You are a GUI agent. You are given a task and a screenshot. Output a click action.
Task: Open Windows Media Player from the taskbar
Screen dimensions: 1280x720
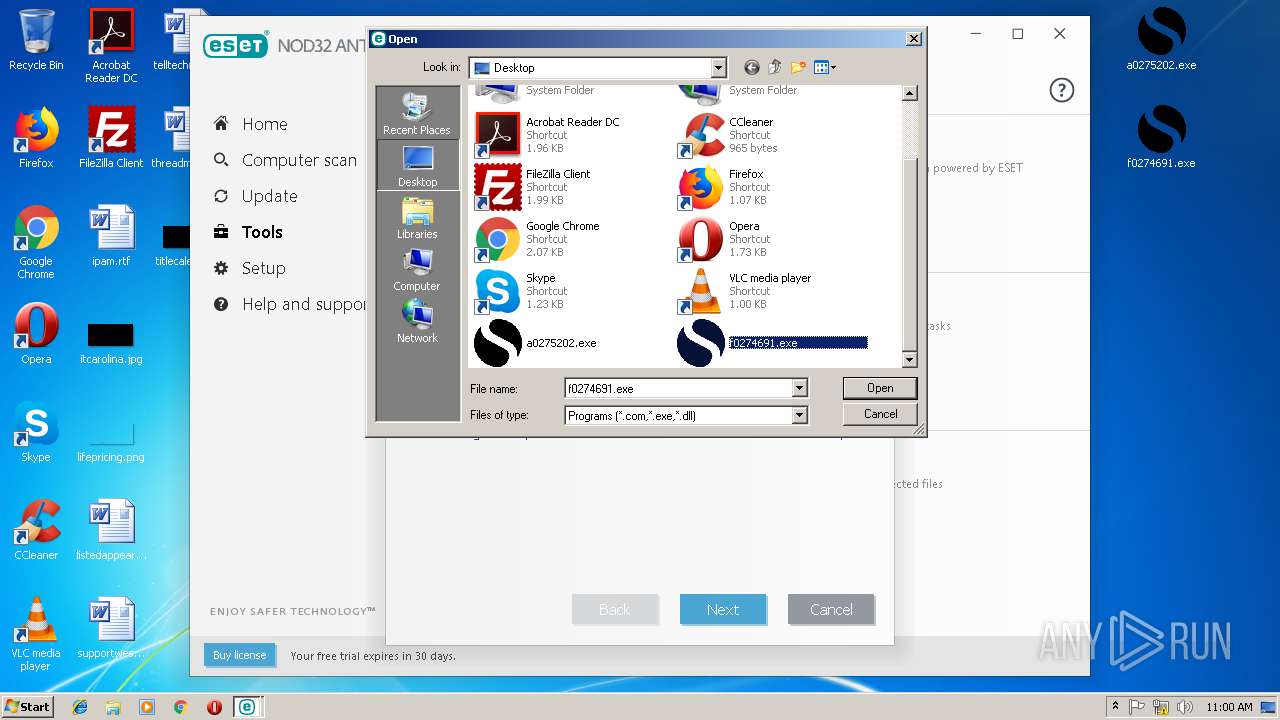(x=147, y=707)
